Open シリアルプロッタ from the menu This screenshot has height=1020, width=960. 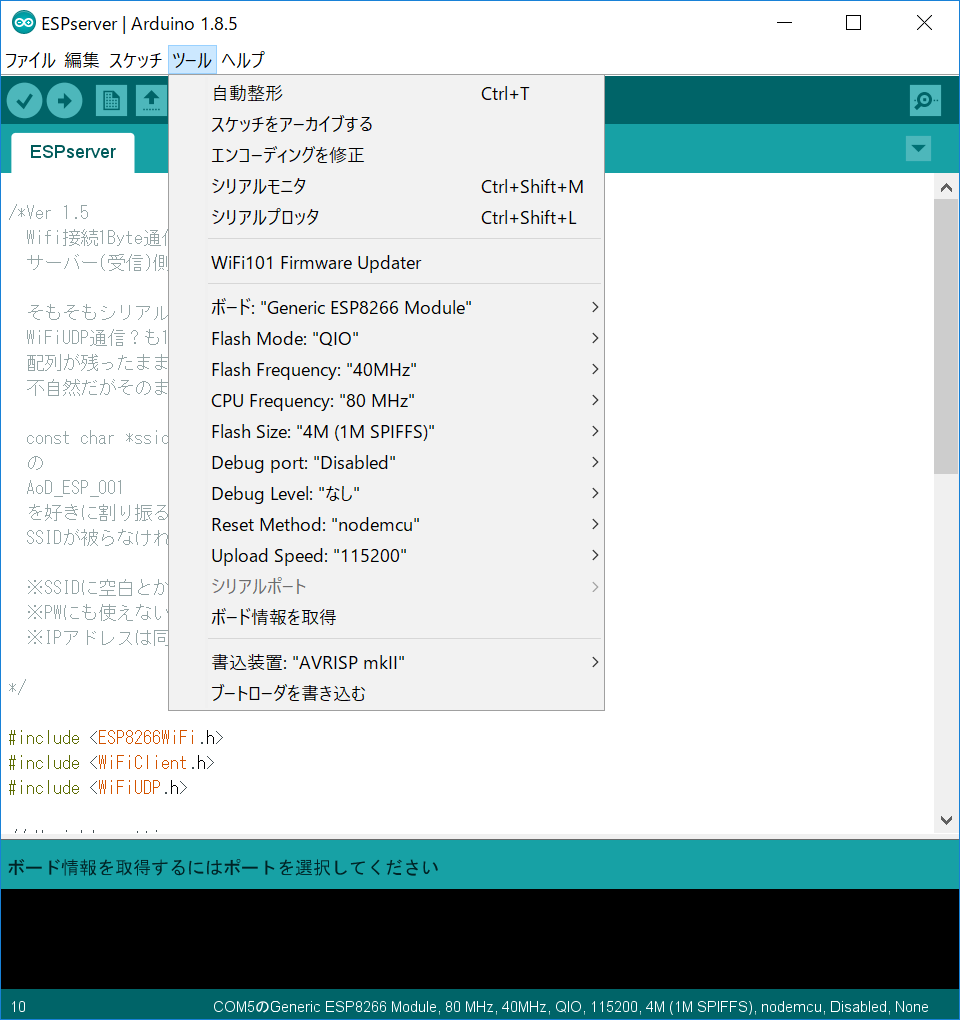tap(386, 217)
